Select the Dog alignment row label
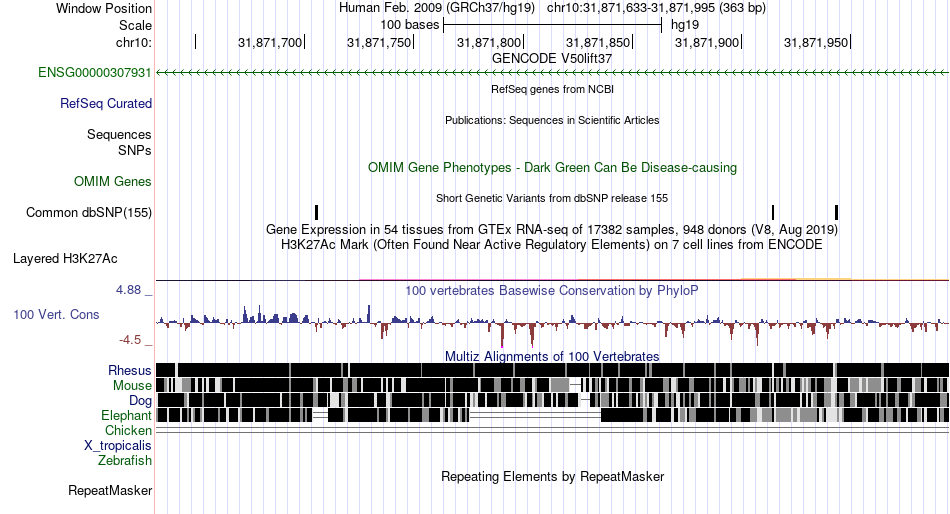 point(140,401)
